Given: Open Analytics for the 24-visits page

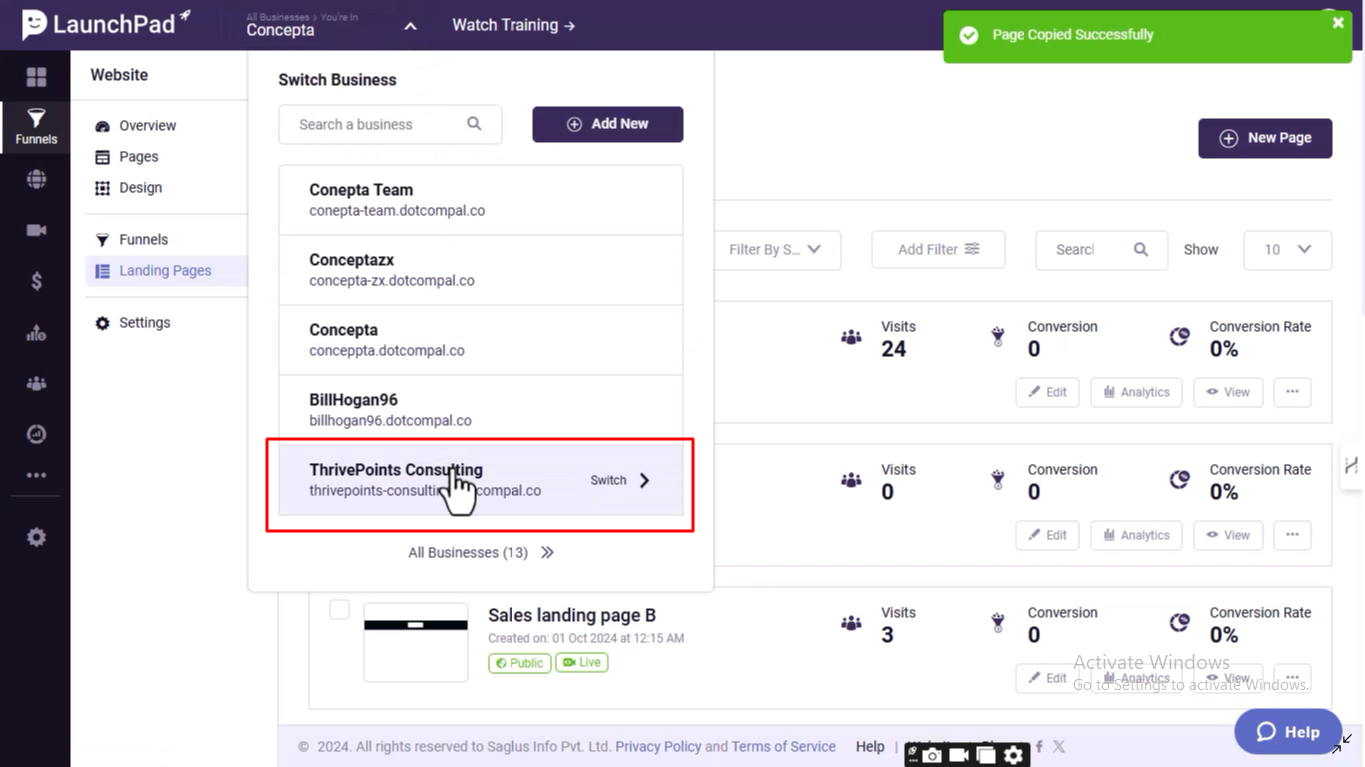Looking at the screenshot, I should (1136, 392).
